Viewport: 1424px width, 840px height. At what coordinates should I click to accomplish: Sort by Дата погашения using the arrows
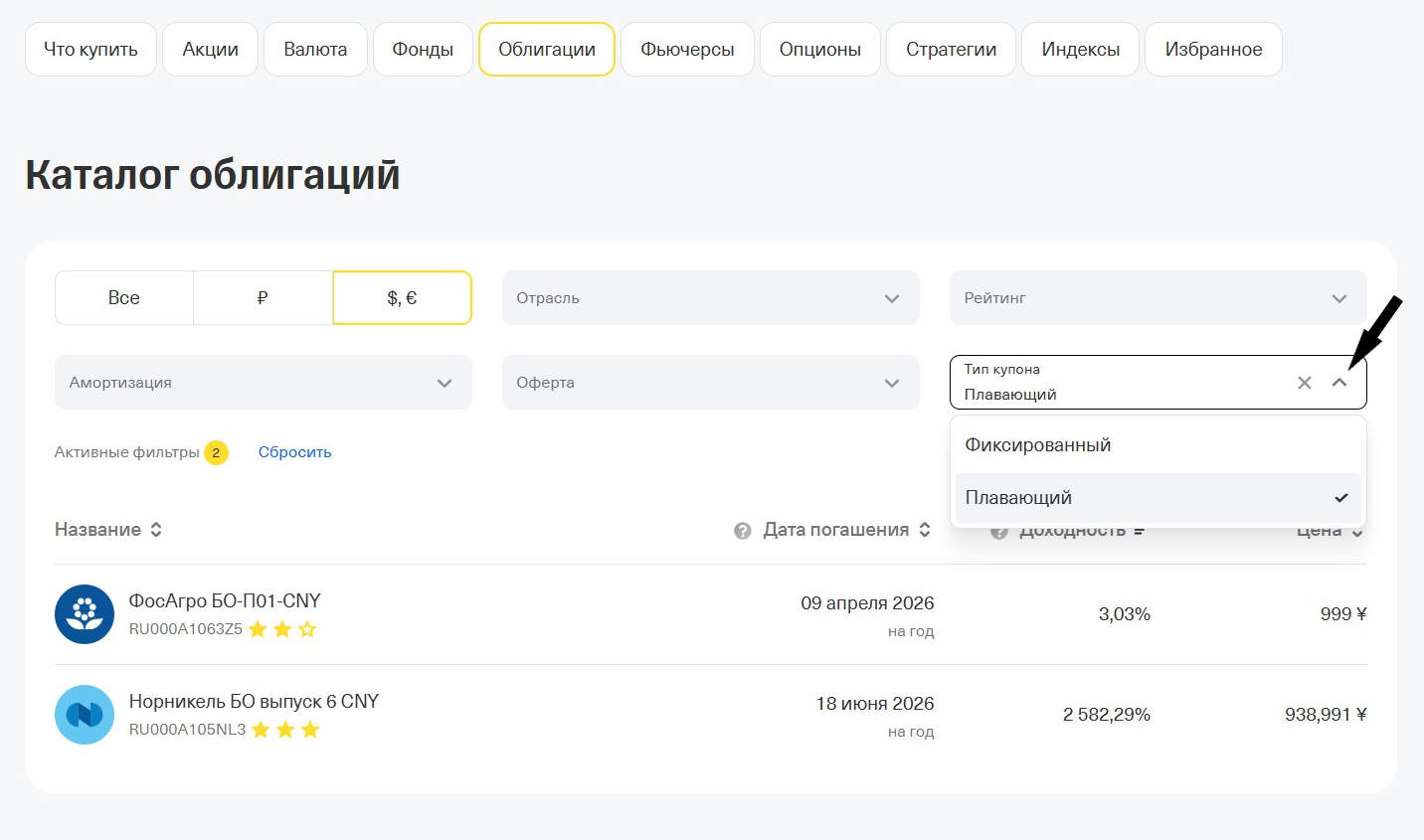(x=925, y=530)
